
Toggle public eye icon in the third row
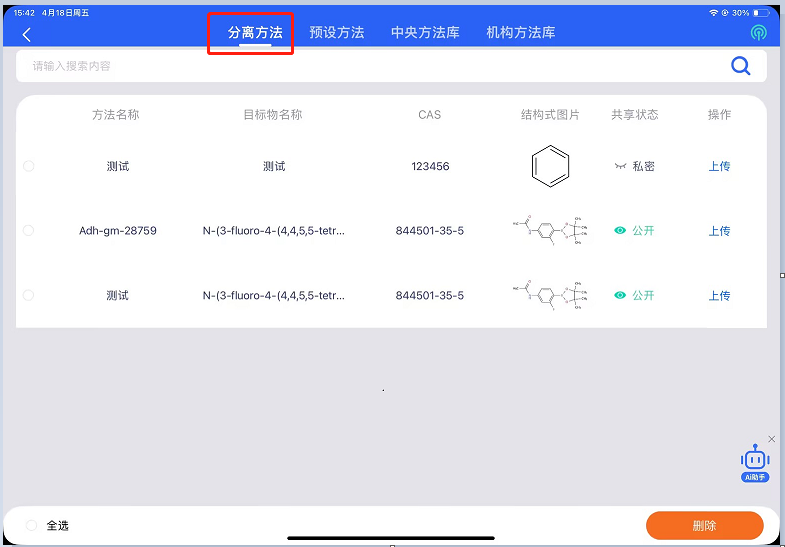[x=620, y=296]
